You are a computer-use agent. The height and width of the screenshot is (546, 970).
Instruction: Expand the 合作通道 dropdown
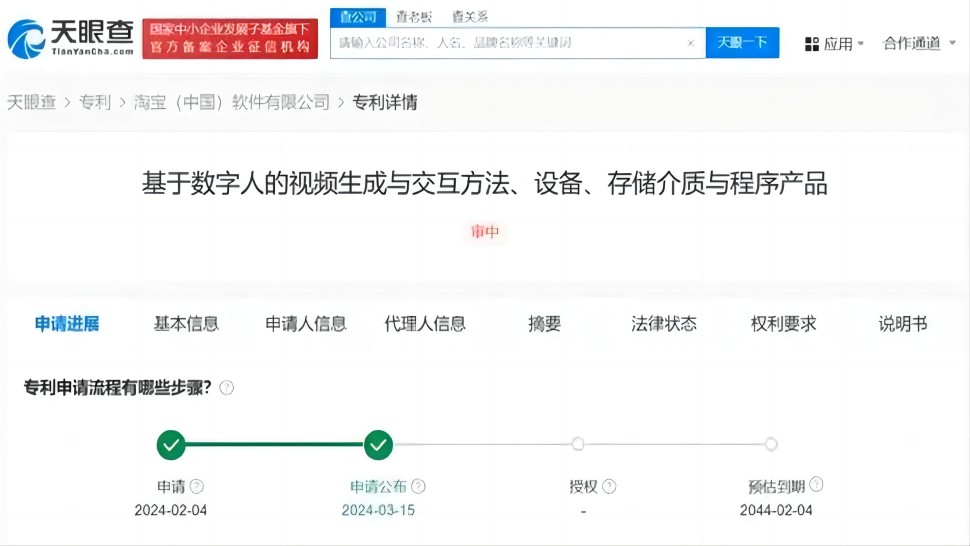[919, 43]
